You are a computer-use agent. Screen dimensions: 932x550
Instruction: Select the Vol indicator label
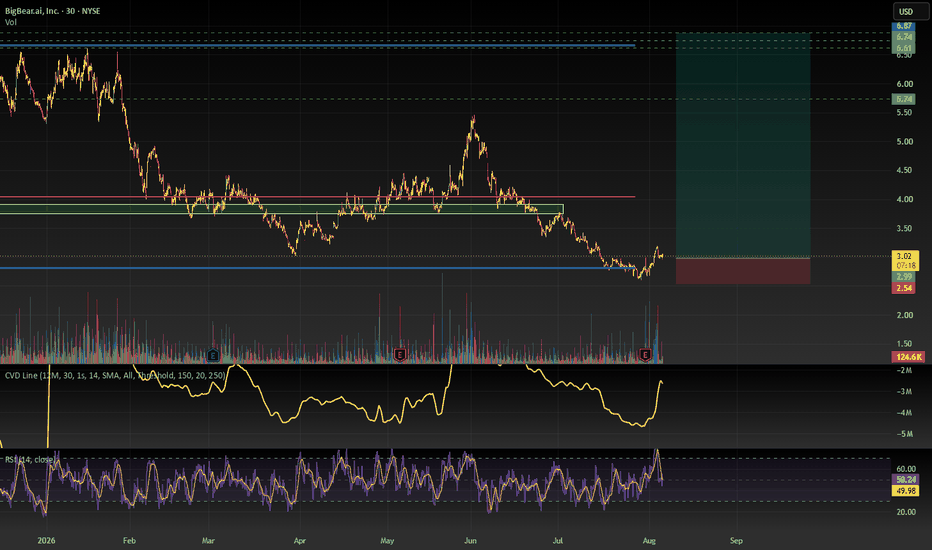pos(11,22)
